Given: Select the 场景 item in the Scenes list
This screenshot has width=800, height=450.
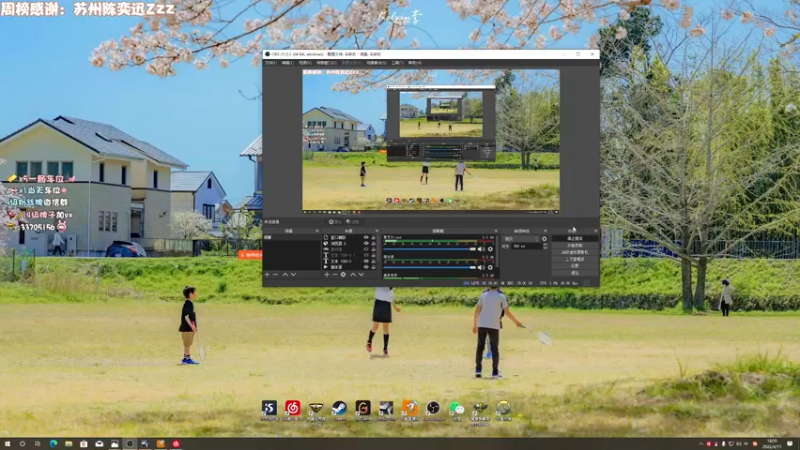Looking at the screenshot, I should pos(292,237).
